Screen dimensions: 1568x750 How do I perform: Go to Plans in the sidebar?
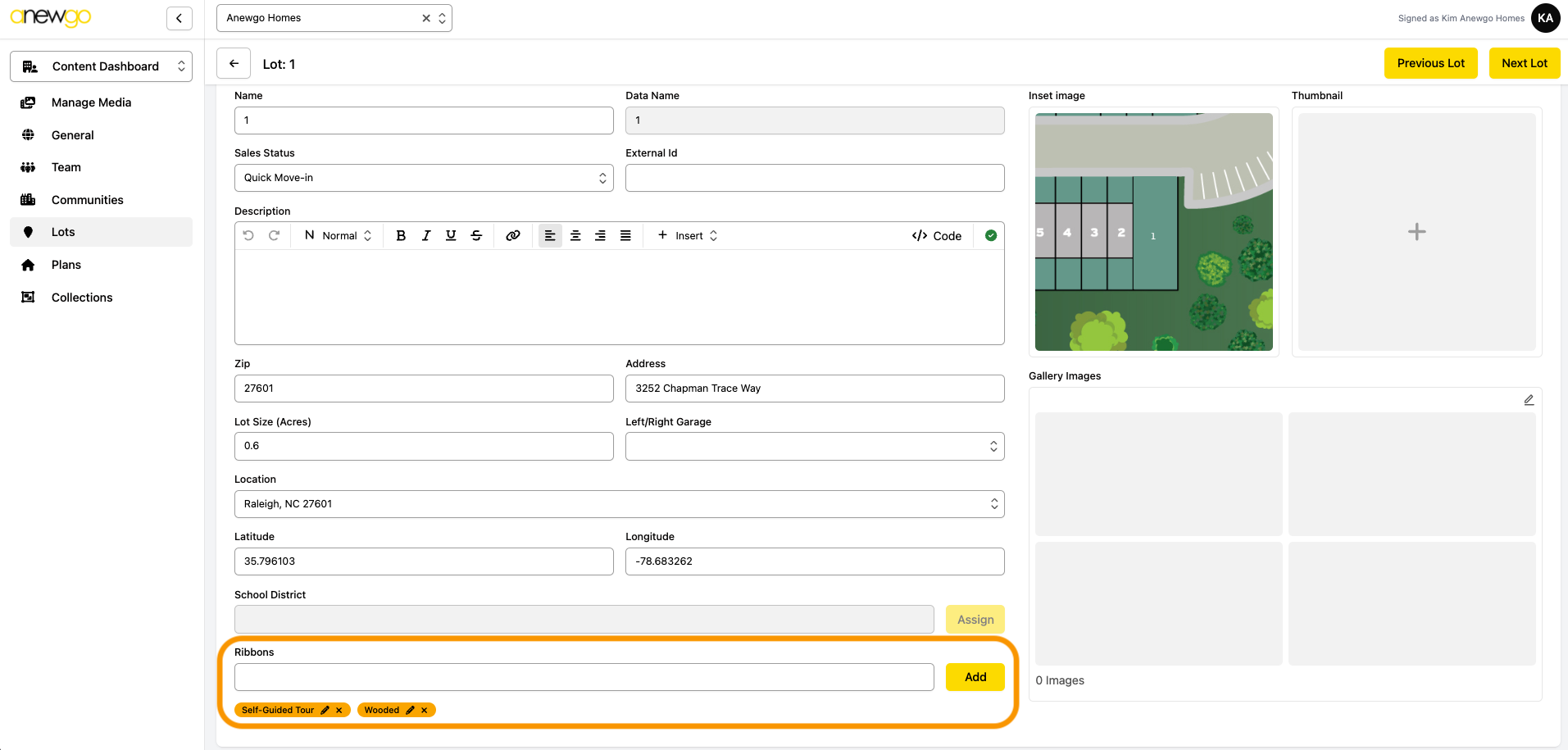tap(66, 265)
